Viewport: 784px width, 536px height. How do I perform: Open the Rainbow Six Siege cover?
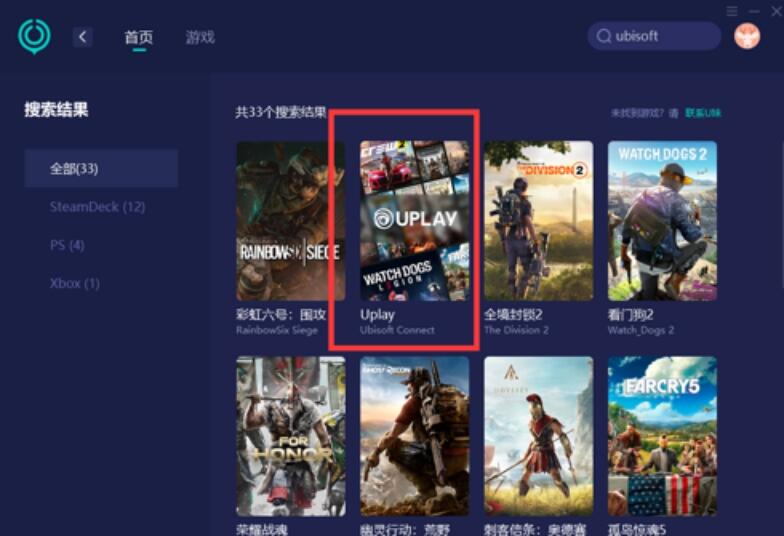(290, 220)
